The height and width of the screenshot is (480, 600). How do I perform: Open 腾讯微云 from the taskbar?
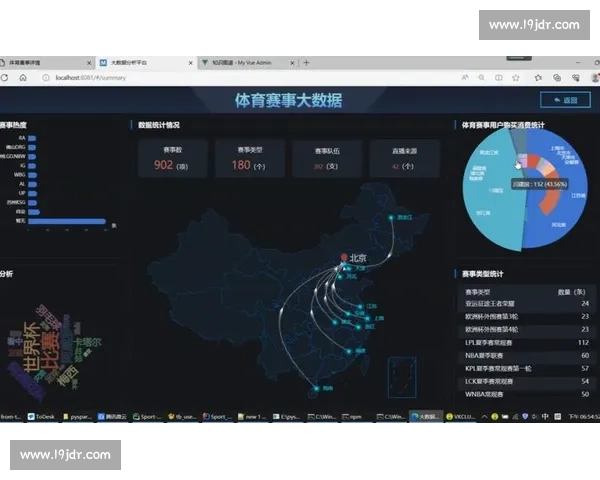tap(112, 416)
